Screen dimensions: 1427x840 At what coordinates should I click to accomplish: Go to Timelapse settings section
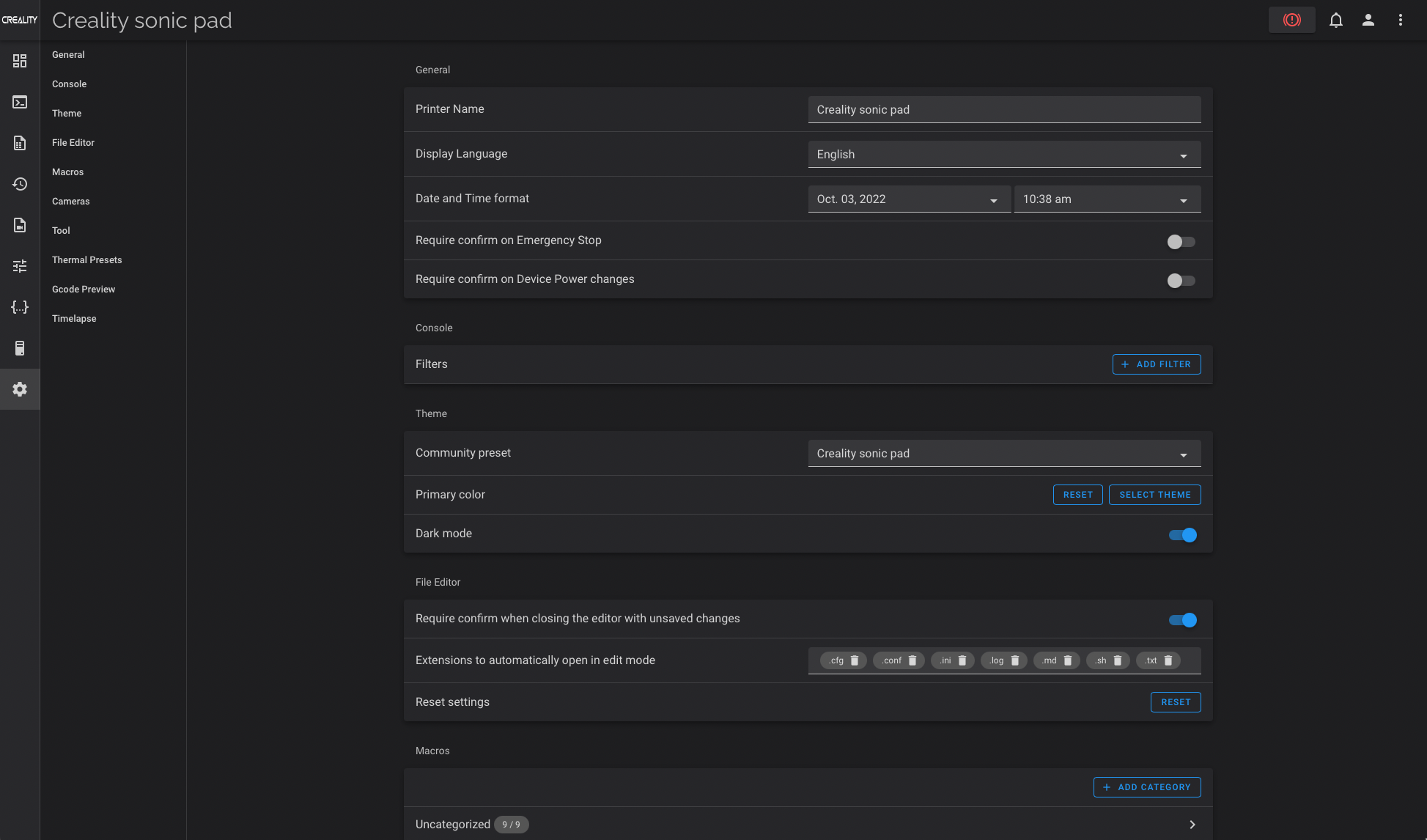tap(74, 319)
